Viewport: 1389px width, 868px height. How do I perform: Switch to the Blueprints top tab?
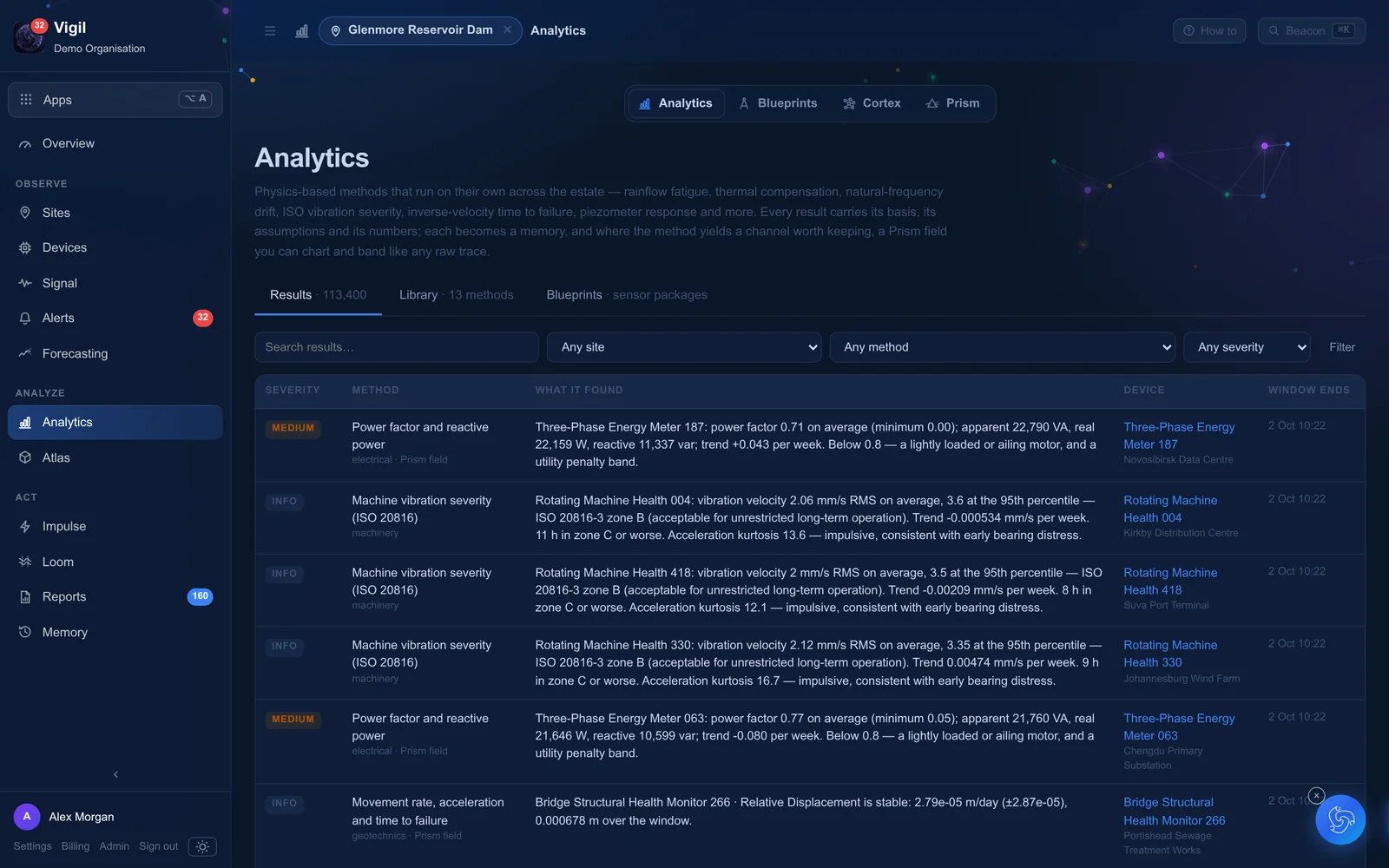778,103
